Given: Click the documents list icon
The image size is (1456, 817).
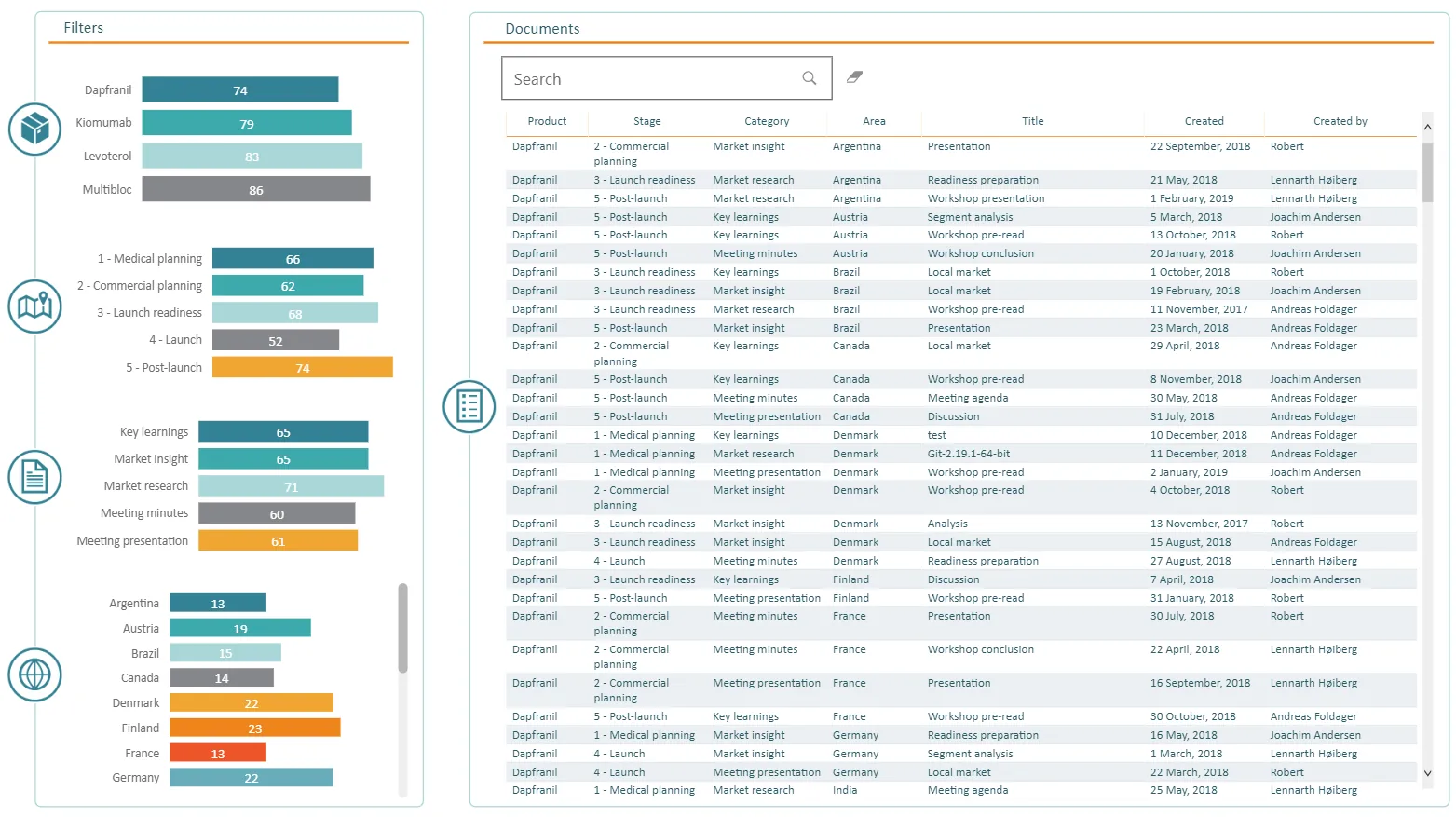Looking at the screenshot, I should point(469,406).
